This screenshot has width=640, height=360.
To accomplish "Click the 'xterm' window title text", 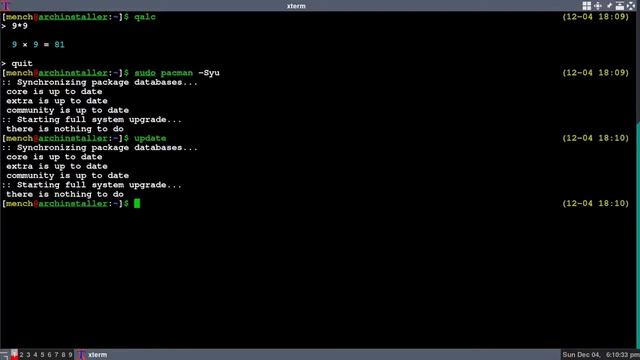I will point(296,6).
